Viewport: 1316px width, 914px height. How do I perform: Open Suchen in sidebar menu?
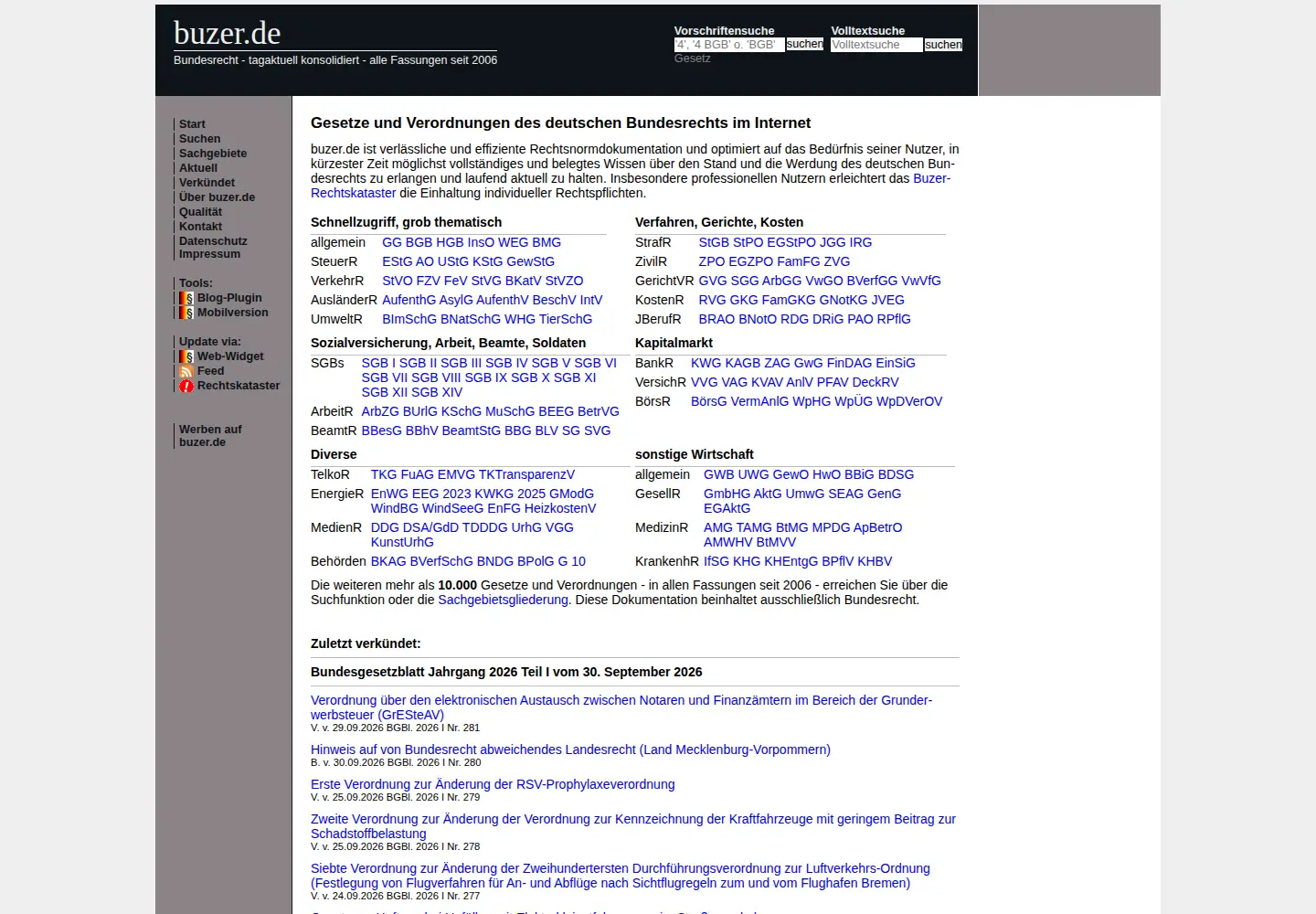click(199, 139)
